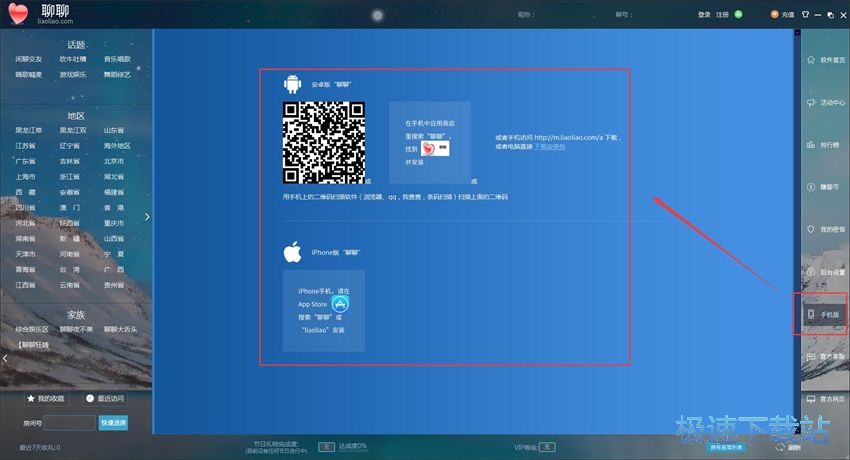The height and width of the screenshot is (460, 850).
Task: Select family 聊聊大舌头
Action: tap(120, 329)
